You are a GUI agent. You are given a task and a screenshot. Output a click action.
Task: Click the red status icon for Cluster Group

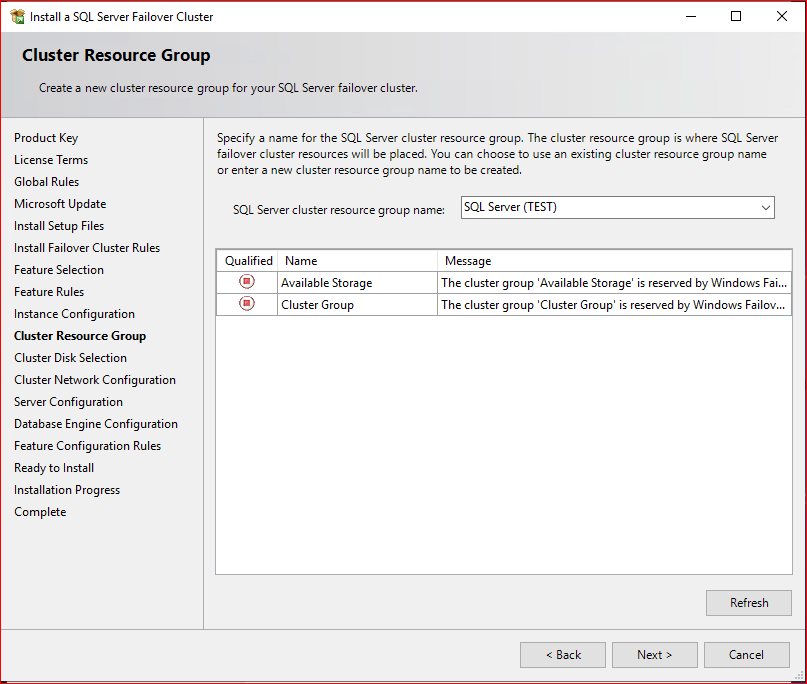click(x=247, y=304)
